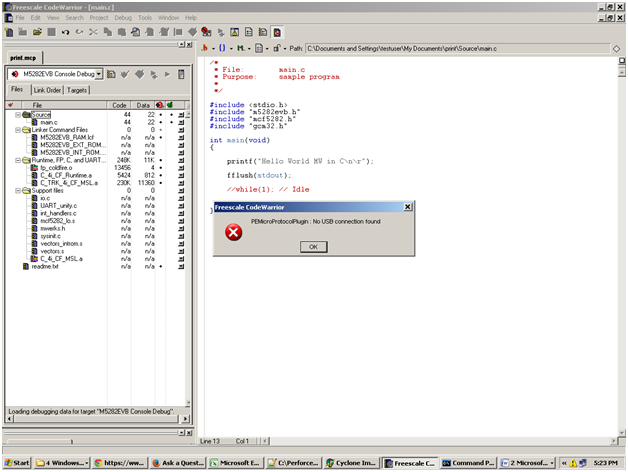The height and width of the screenshot is (472, 628).
Task: Switch to the Targets tab
Action: [x=77, y=90]
